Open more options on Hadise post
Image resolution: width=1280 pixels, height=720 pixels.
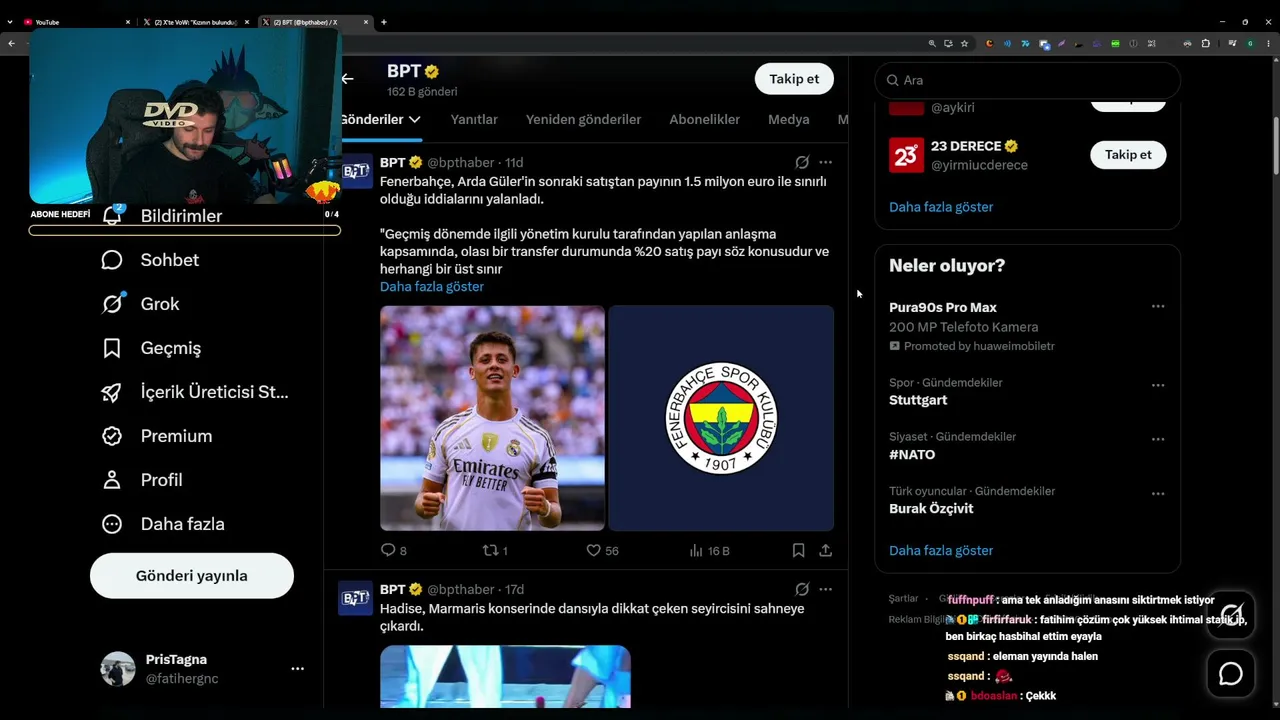point(825,589)
